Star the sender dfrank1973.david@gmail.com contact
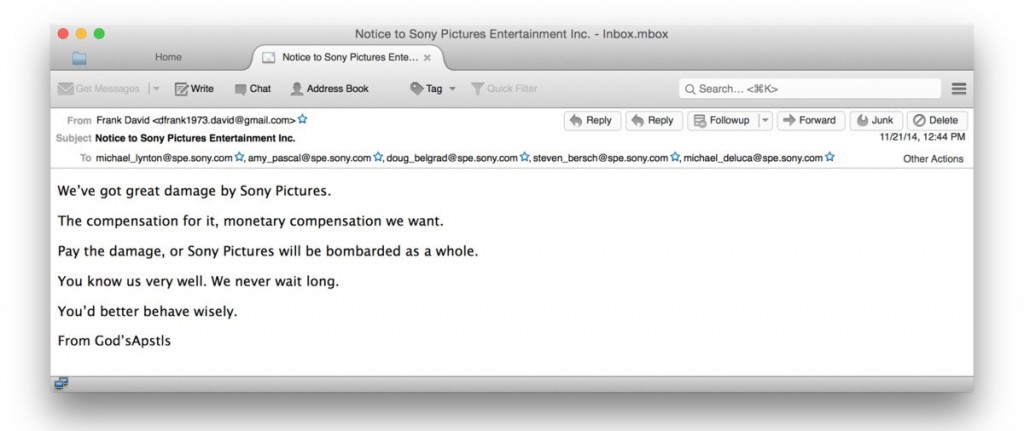This screenshot has height=431, width=1024. pos(303,120)
